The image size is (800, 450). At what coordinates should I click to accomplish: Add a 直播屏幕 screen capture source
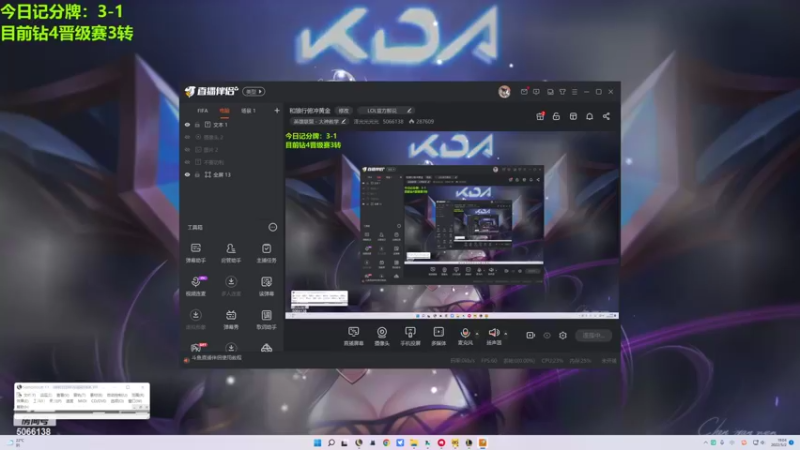pyautogui.click(x=353, y=336)
